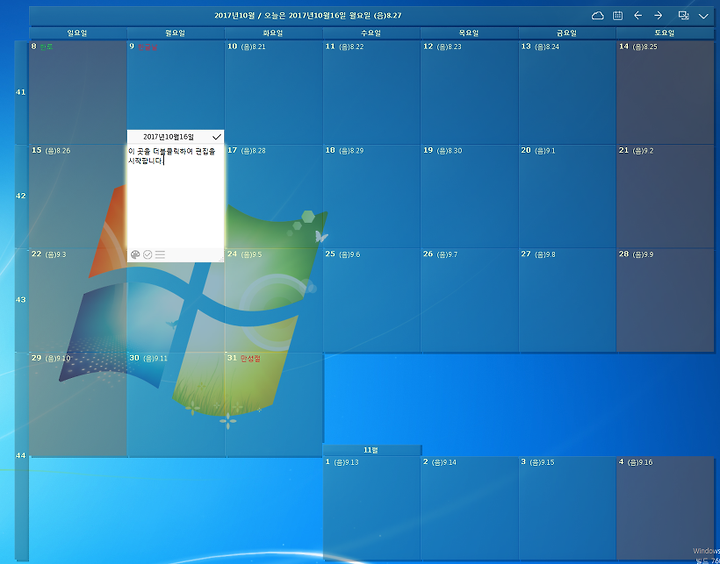Select week number 43 in sidebar
Screen dimensions: 720x564
[21, 300]
